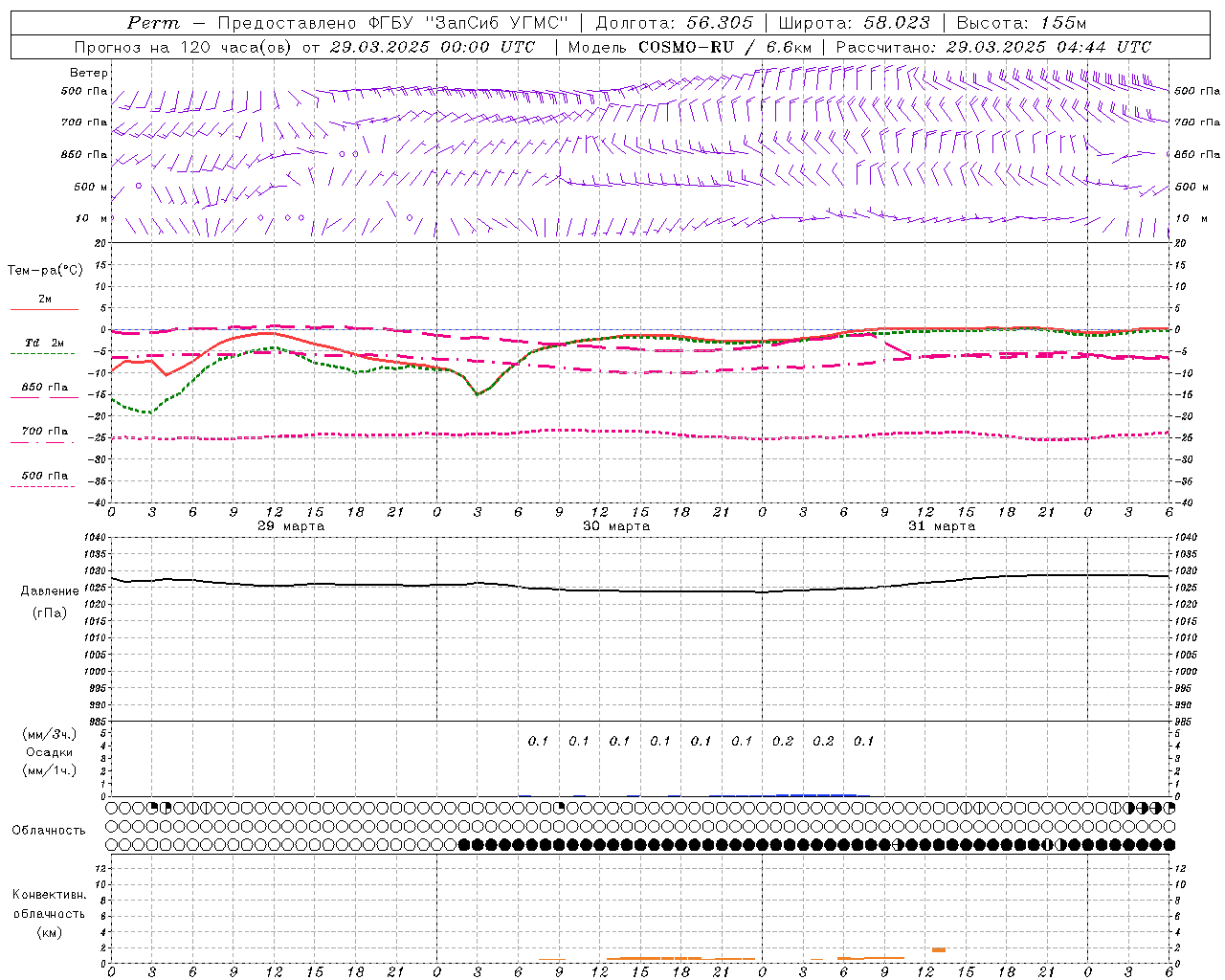
Task: Click the 'Давление' pressure panel label
Action: tap(50, 591)
